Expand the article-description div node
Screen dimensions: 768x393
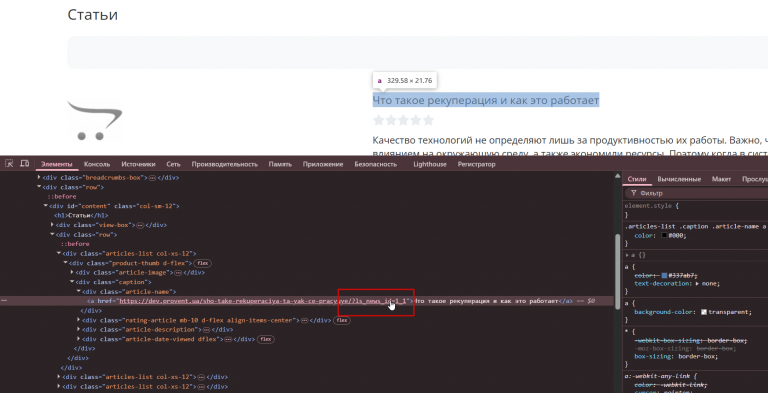78,329
